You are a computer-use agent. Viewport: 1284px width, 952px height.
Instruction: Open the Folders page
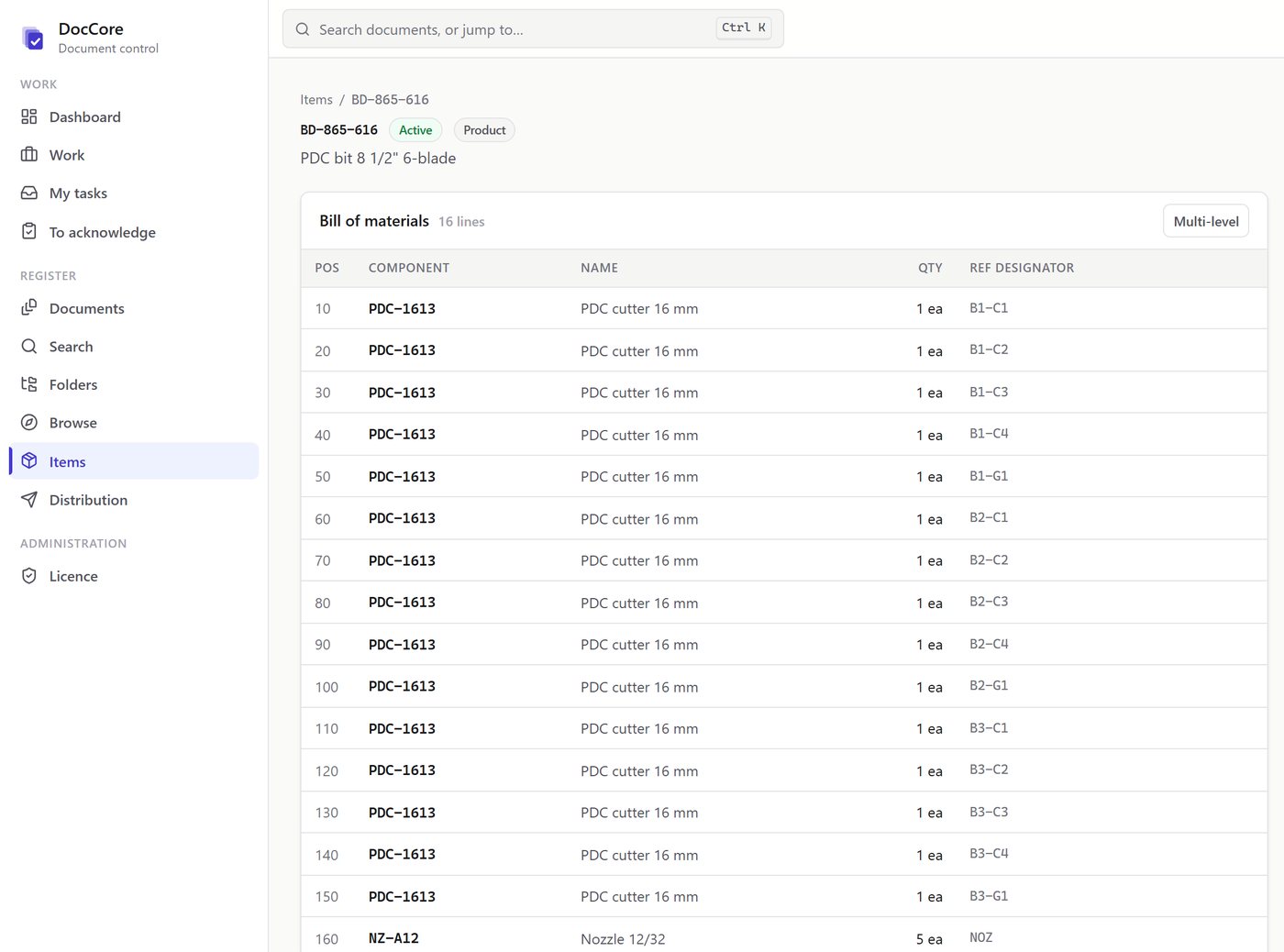point(134,384)
